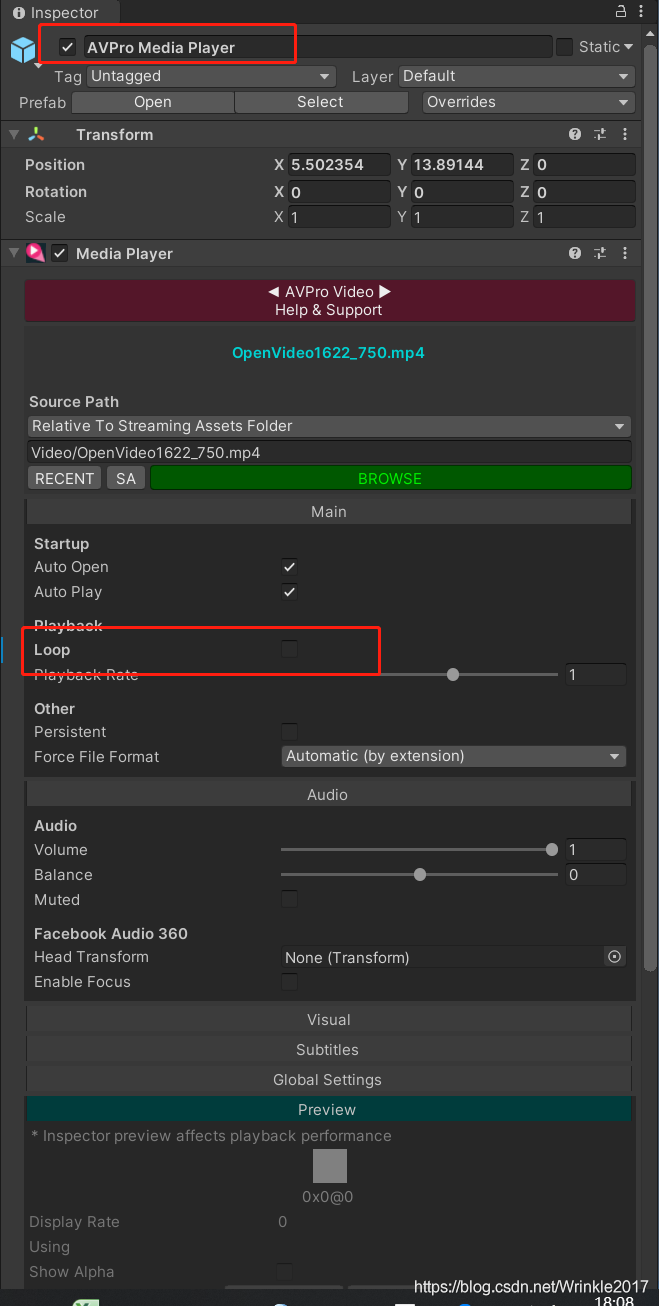Expand the Global Settings section
This screenshot has width=659, height=1306.
click(x=329, y=1080)
